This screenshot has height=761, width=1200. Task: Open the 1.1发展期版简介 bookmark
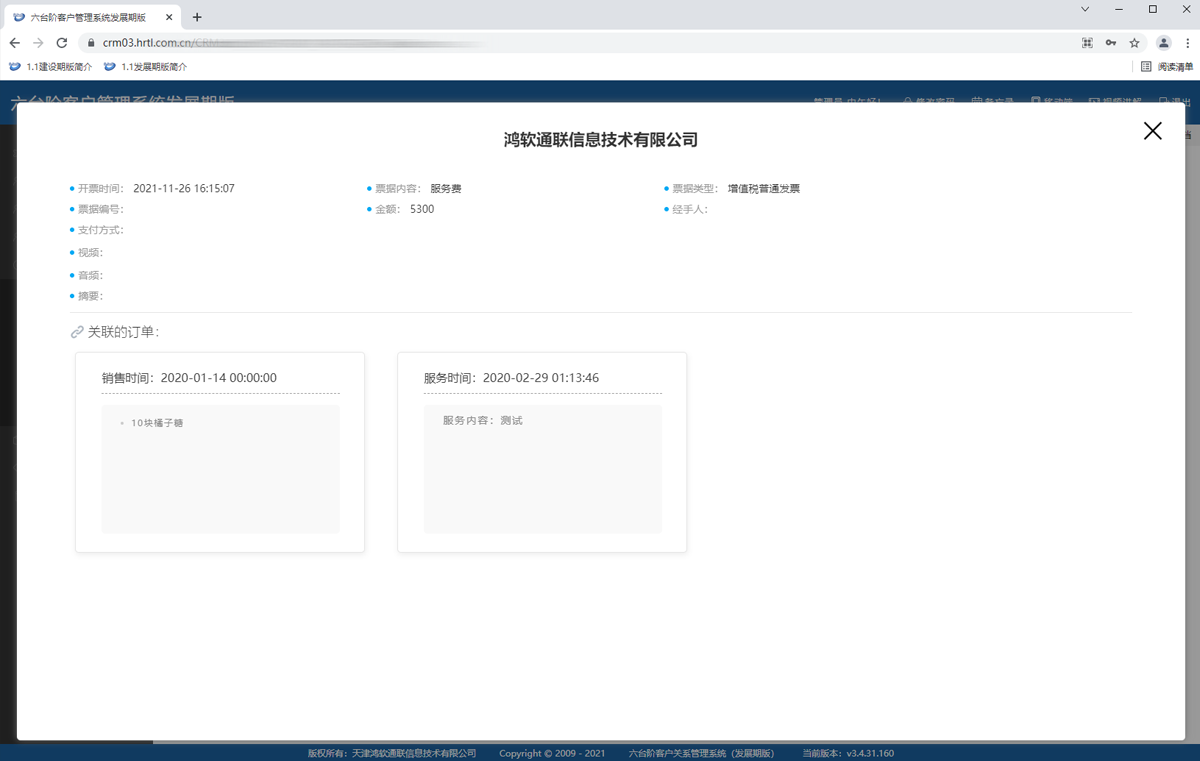point(145,67)
